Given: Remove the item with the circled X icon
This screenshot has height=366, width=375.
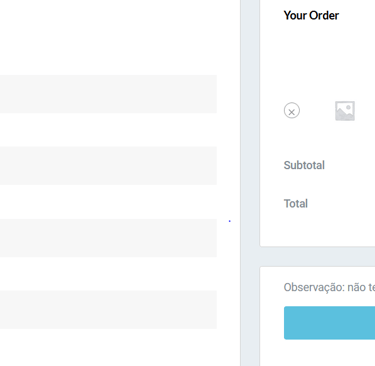Looking at the screenshot, I should point(292,111).
